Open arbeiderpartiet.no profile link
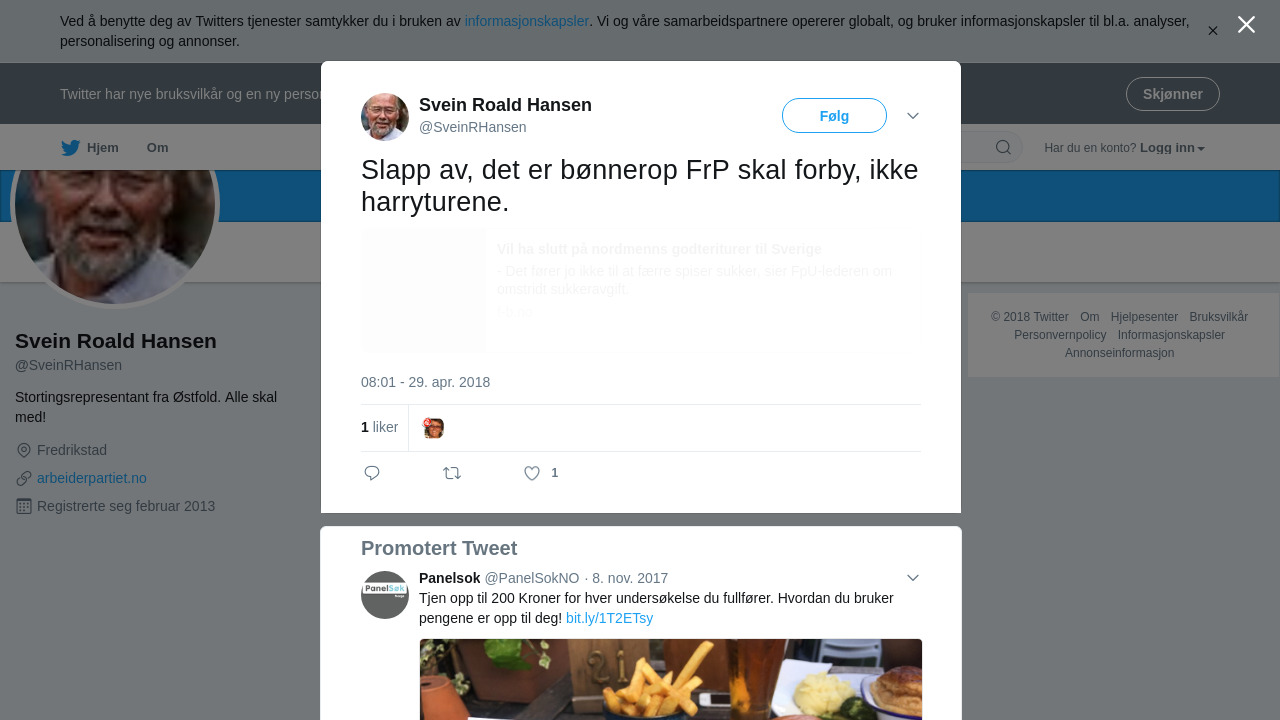The height and width of the screenshot is (720, 1280). [92, 478]
